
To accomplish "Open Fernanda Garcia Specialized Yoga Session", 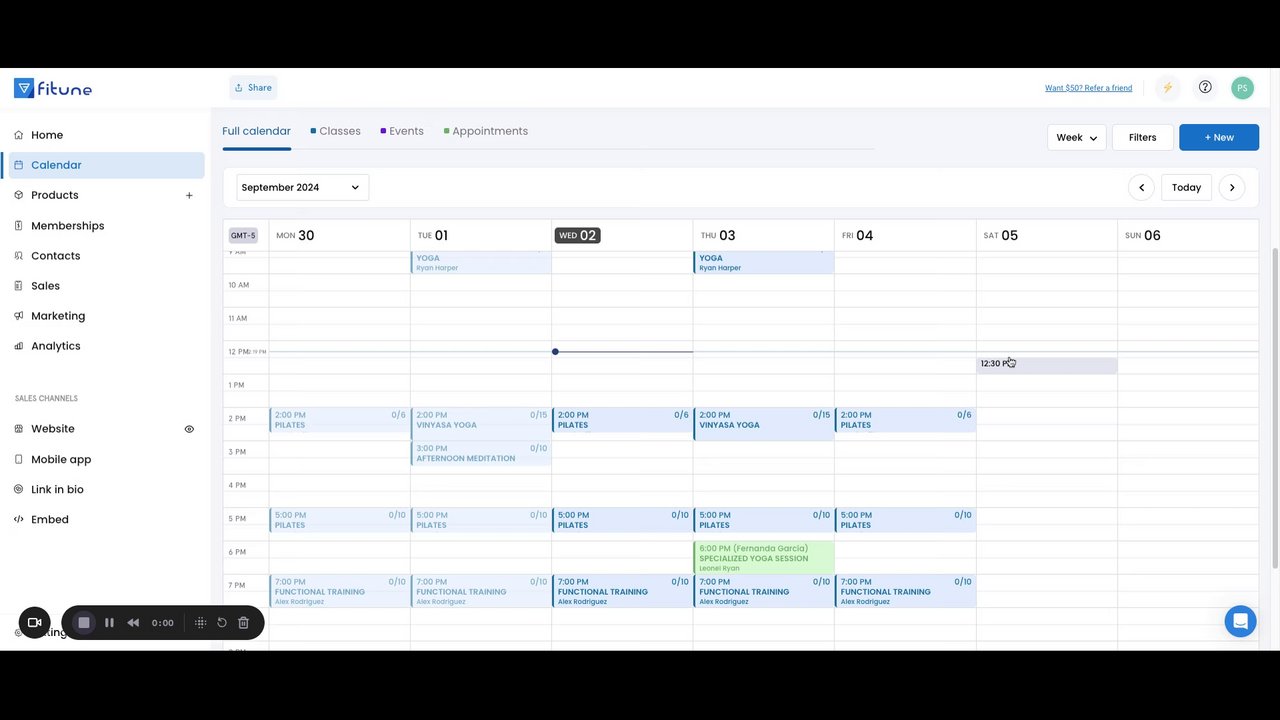I will (764, 558).
